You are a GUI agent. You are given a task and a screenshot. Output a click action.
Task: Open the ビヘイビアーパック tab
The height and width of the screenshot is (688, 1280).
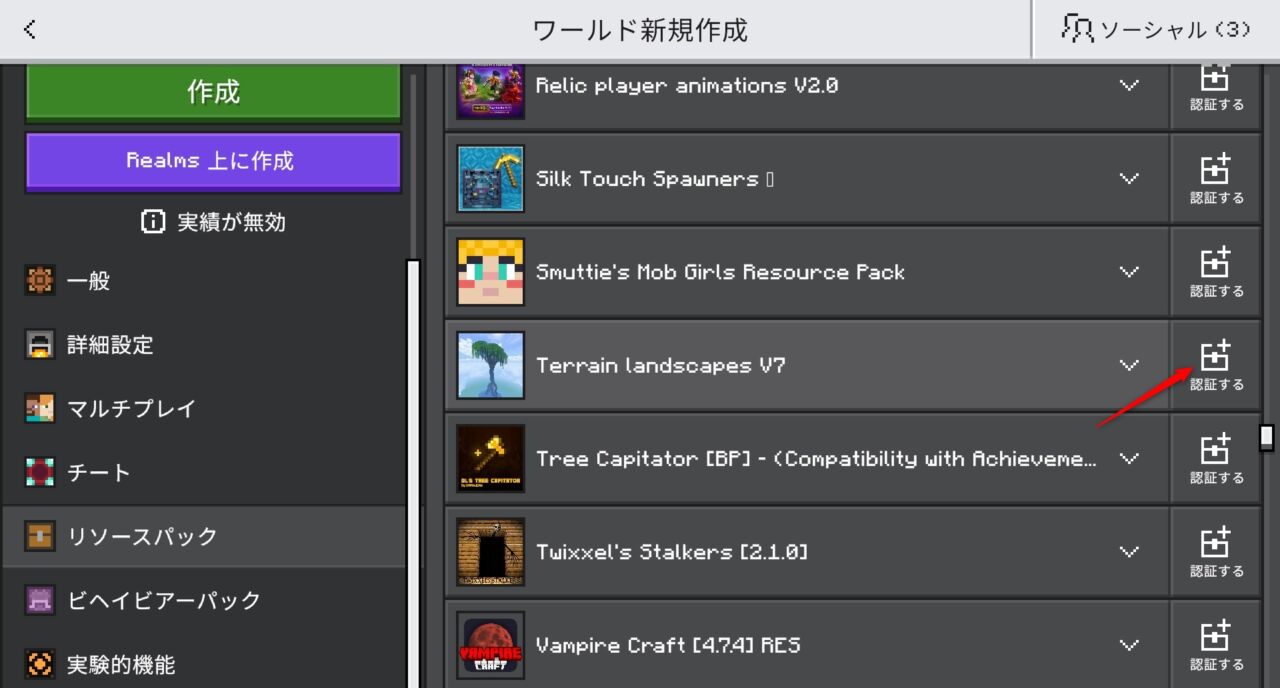[x=204, y=600]
